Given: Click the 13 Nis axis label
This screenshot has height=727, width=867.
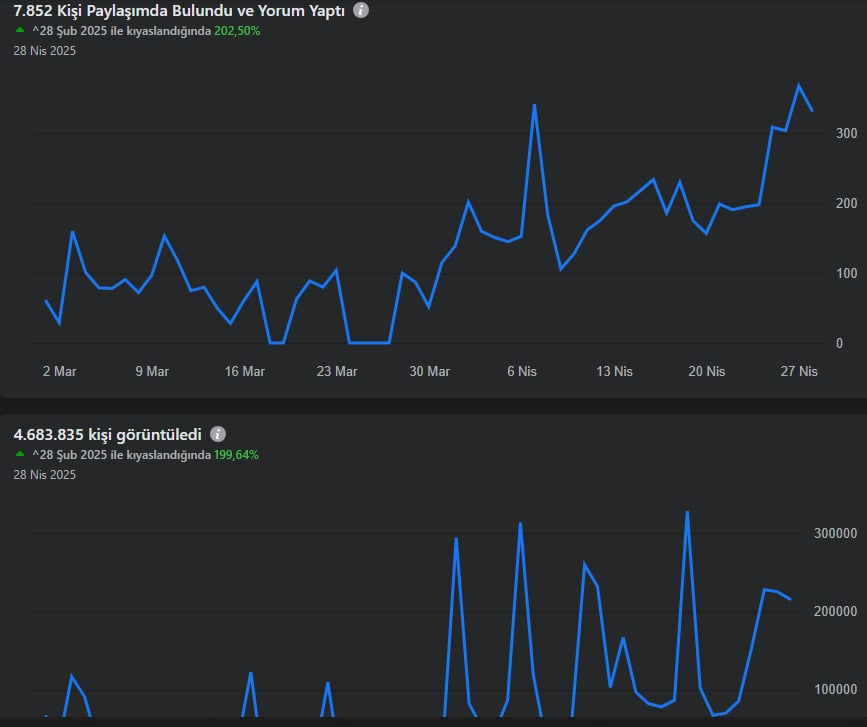Looking at the screenshot, I should [614, 372].
